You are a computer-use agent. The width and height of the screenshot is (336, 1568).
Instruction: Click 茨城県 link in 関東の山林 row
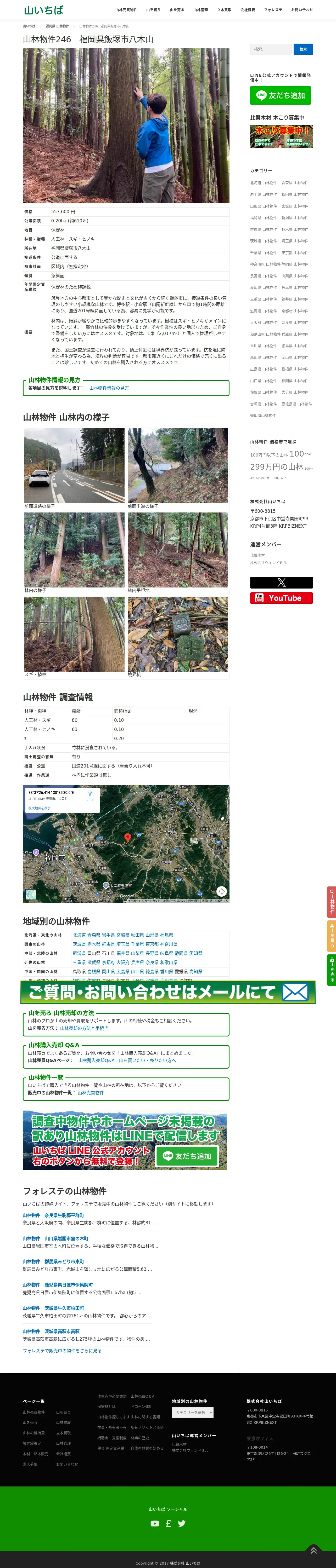[79, 944]
